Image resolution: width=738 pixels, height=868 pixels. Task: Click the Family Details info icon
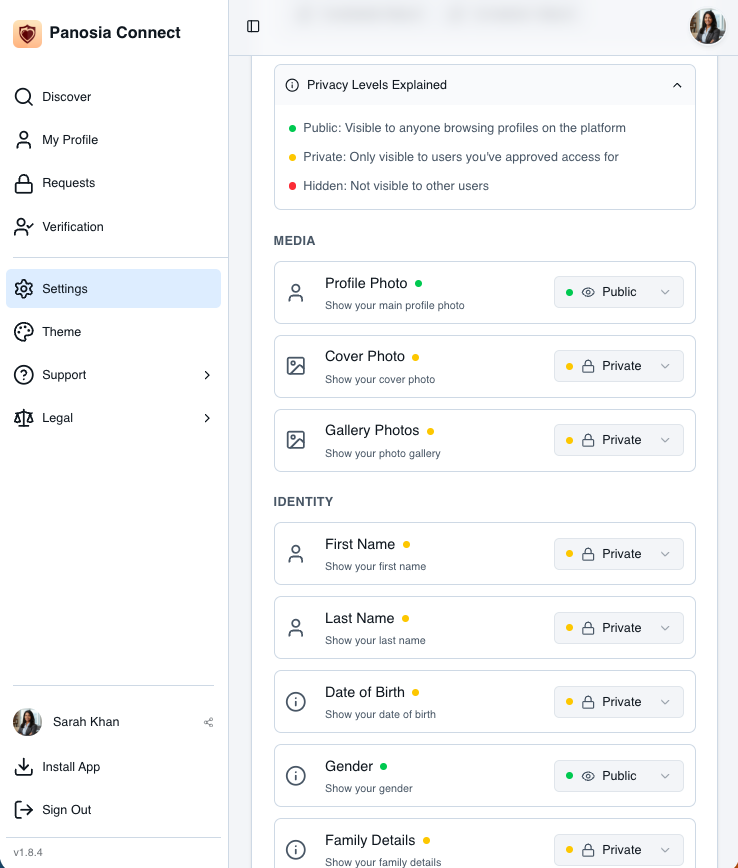[x=296, y=850]
